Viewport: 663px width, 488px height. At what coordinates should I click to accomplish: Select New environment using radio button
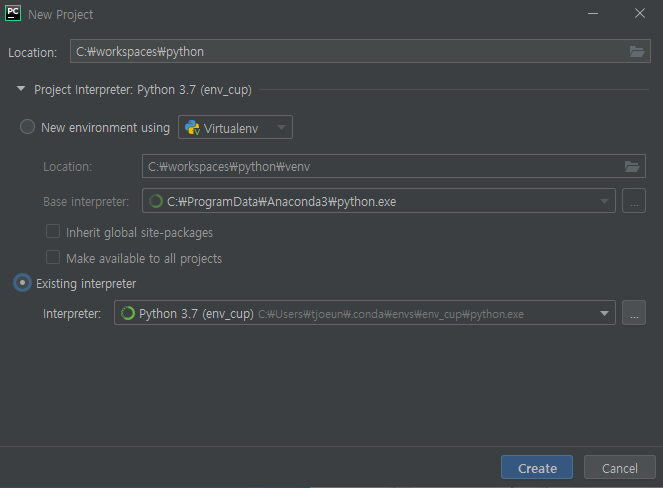click(27, 127)
